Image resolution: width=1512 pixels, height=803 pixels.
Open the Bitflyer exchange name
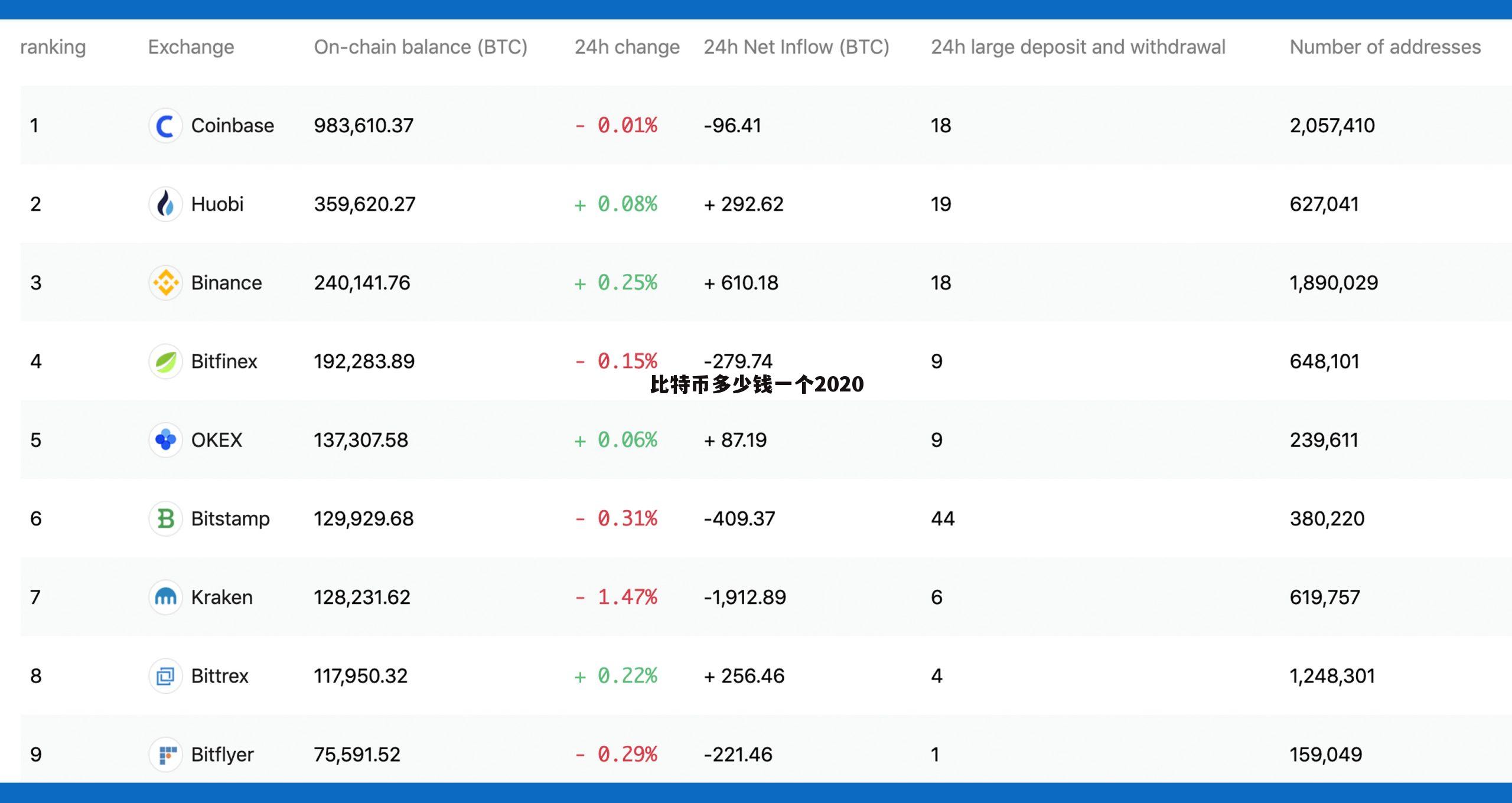coord(223,754)
